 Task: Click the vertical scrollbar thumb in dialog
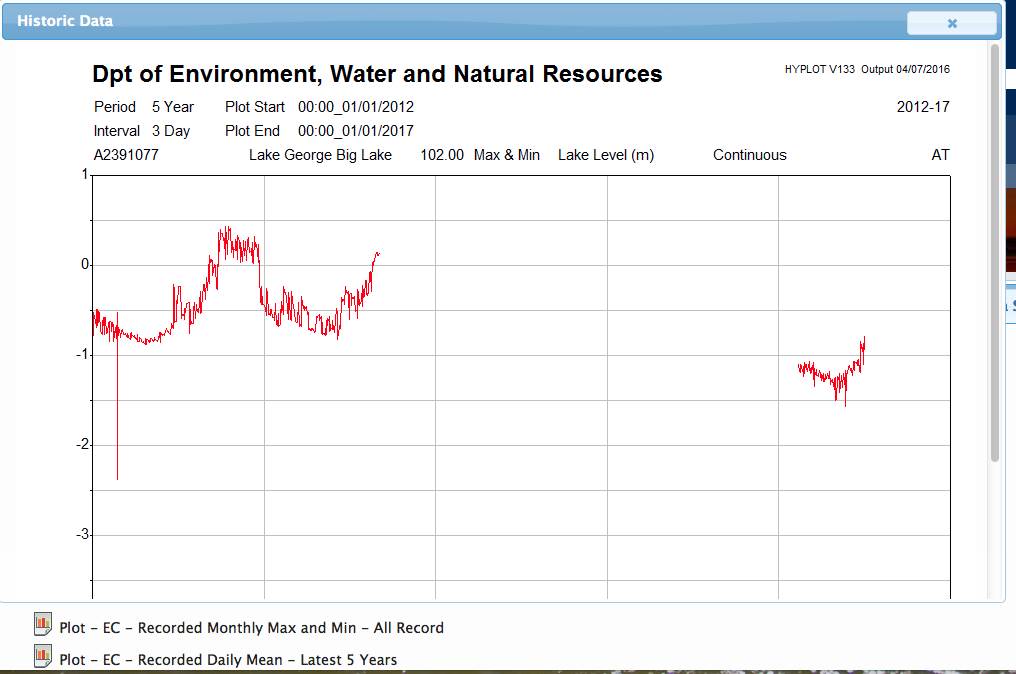pyautogui.click(x=994, y=250)
